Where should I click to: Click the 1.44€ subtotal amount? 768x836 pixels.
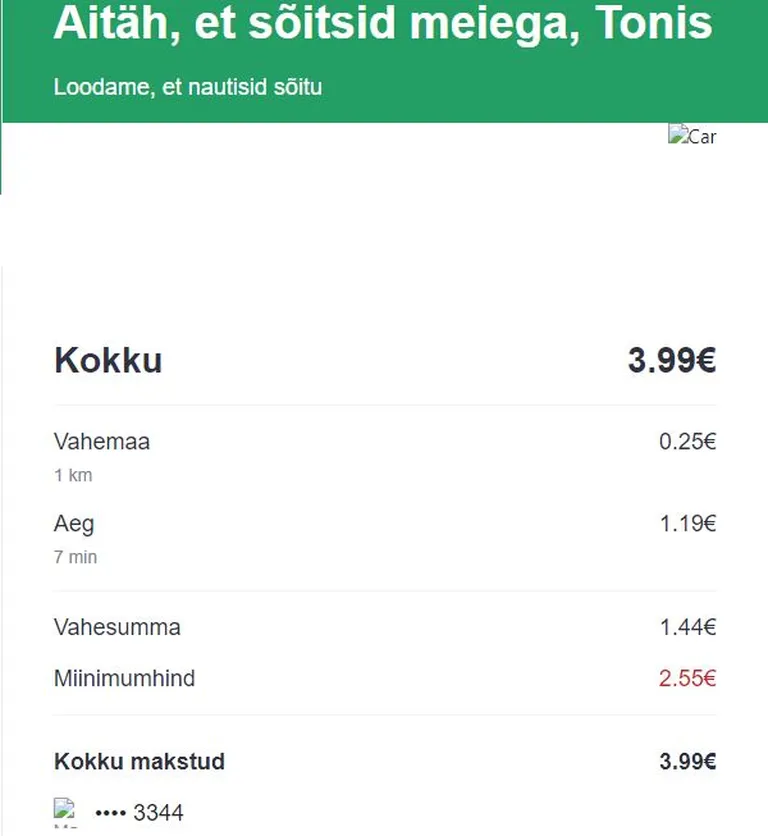point(688,628)
